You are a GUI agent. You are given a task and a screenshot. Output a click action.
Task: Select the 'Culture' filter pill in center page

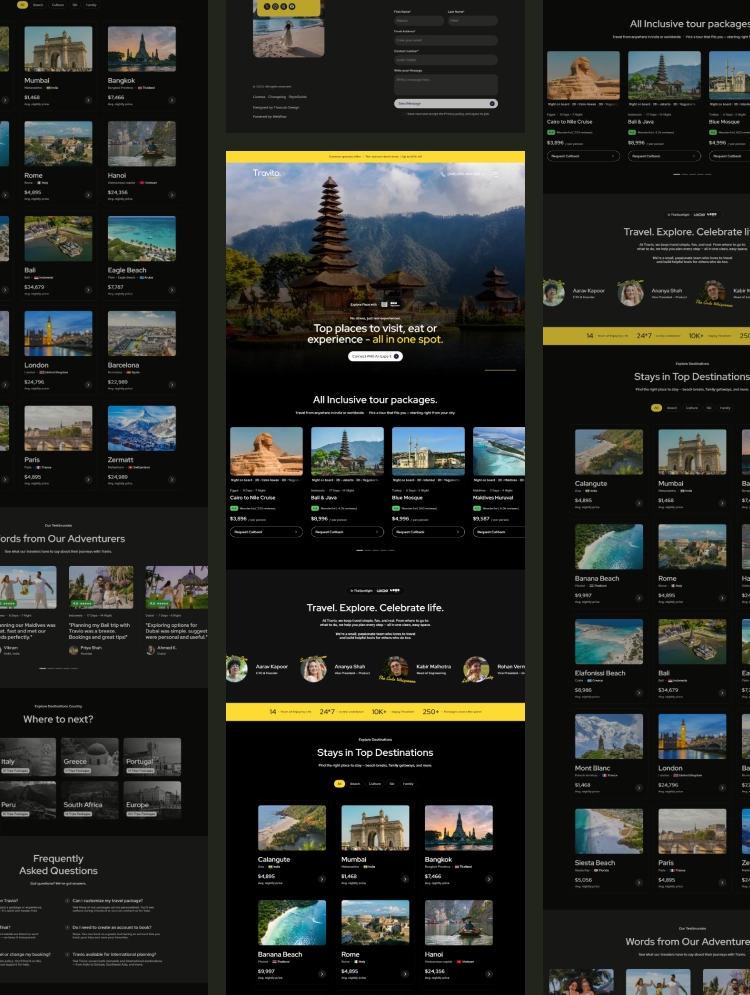click(x=375, y=784)
